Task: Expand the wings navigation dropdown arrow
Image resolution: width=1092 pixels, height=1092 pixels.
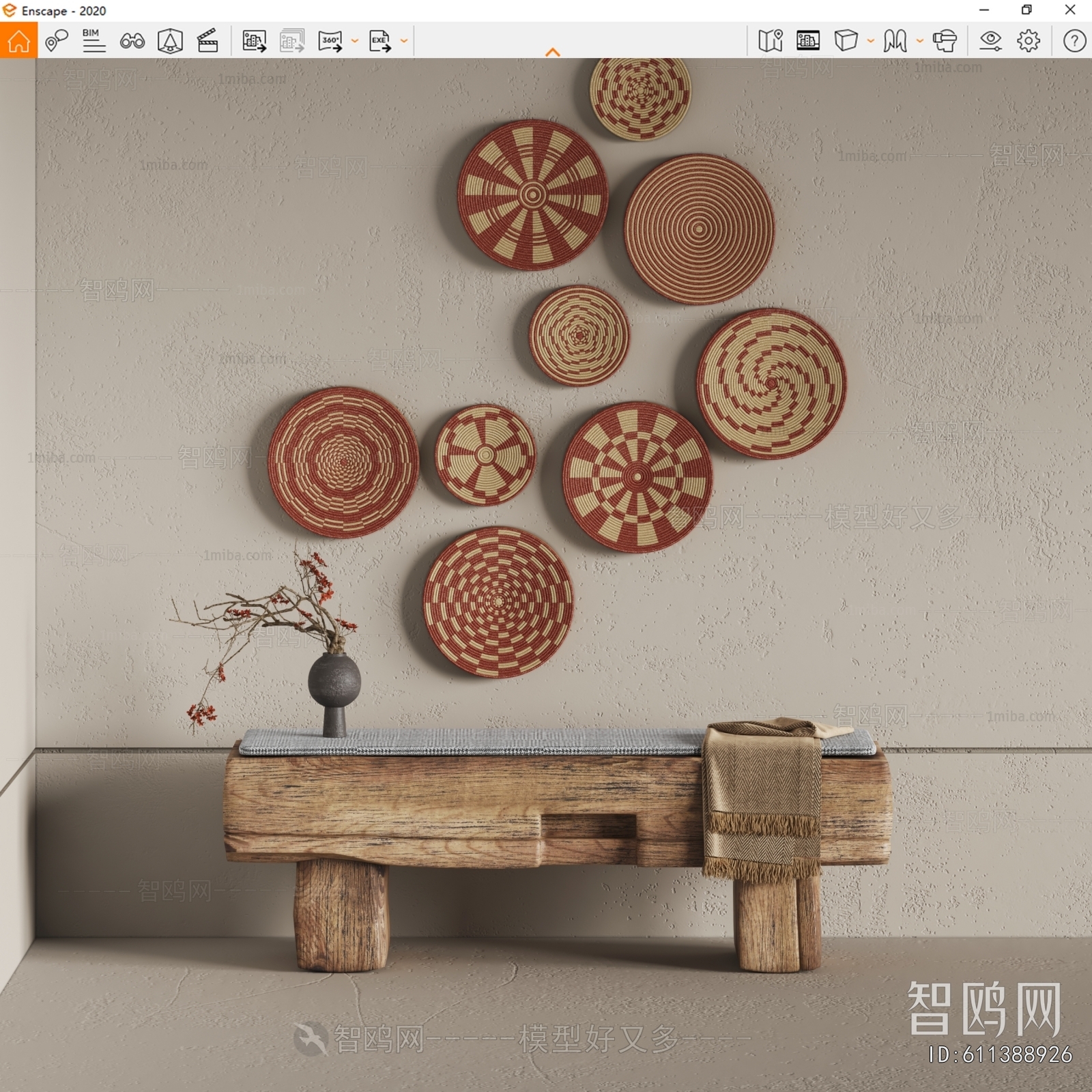Action: (x=920, y=42)
